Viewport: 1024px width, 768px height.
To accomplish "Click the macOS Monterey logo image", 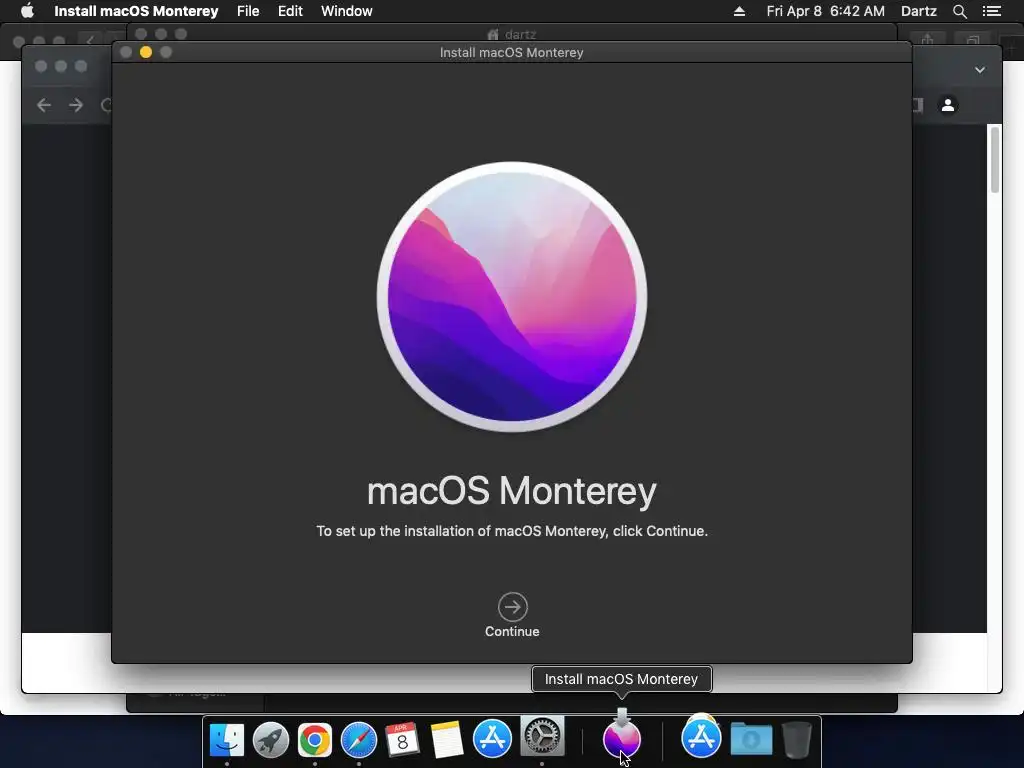I will [512, 296].
